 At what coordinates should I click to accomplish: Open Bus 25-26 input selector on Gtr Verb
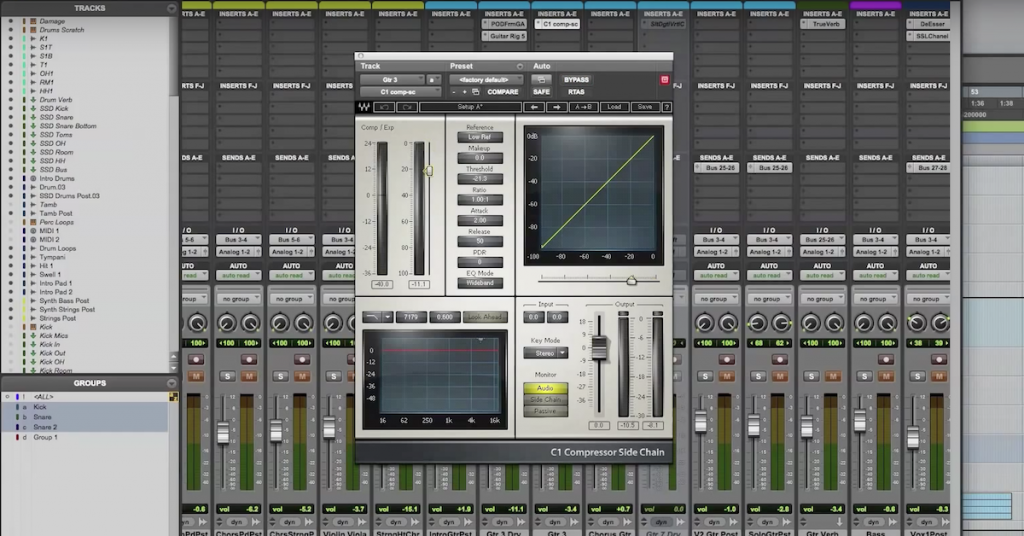point(822,240)
